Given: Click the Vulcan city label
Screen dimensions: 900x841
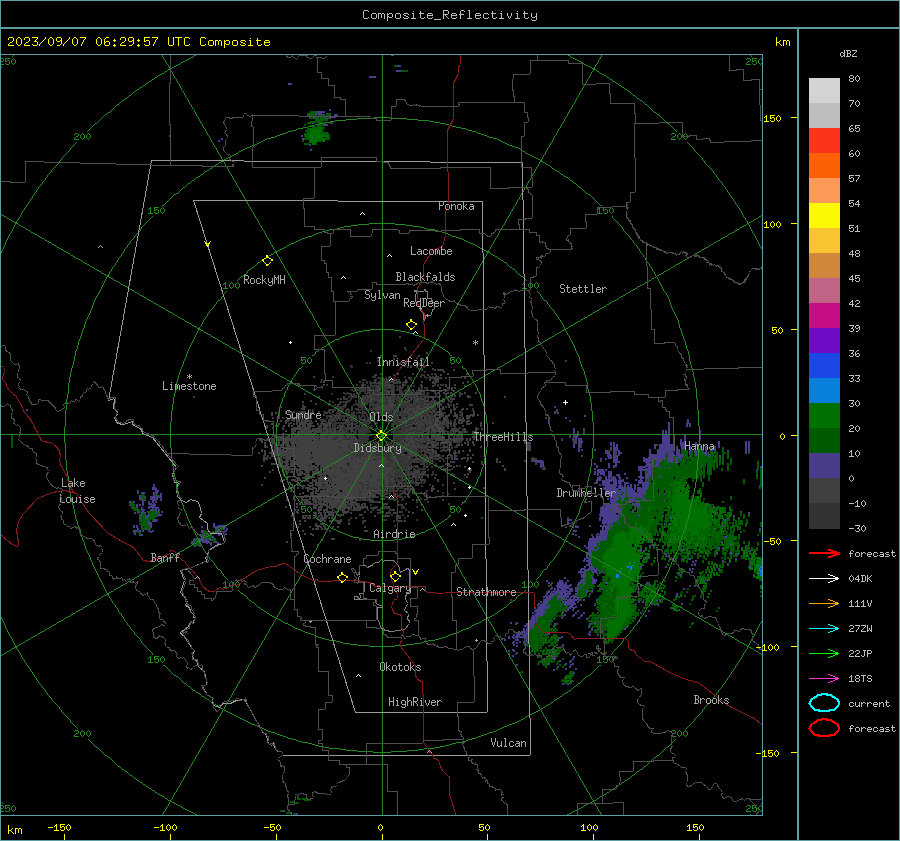Looking at the screenshot, I should pyautogui.click(x=508, y=743).
